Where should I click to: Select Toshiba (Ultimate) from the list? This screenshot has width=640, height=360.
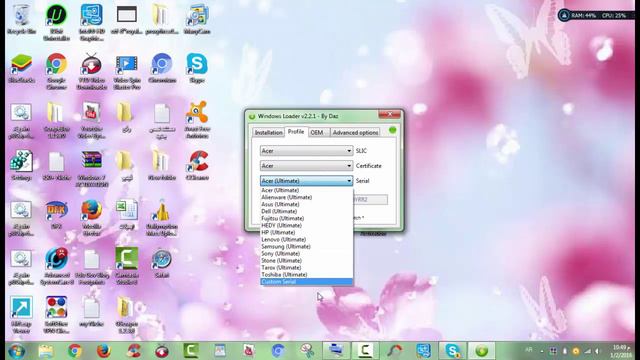coord(306,275)
